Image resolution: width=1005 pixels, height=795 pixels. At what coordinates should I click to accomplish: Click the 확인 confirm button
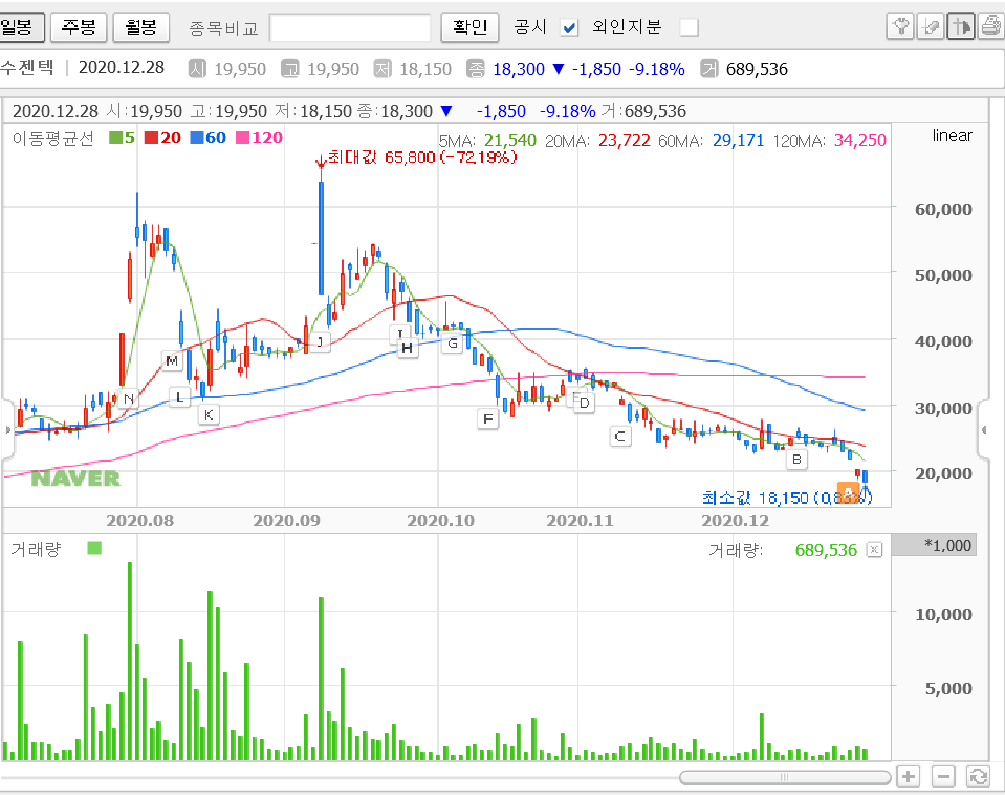[470, 28]
